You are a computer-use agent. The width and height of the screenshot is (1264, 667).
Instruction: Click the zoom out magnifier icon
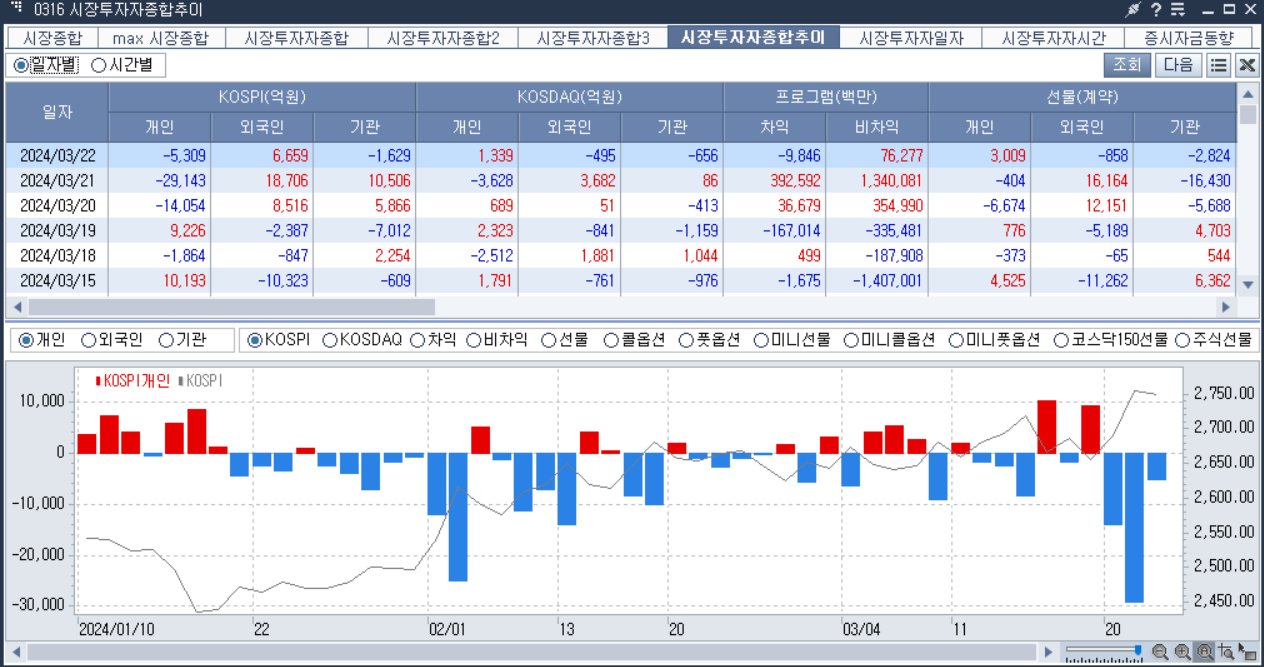click(1160, 652)
